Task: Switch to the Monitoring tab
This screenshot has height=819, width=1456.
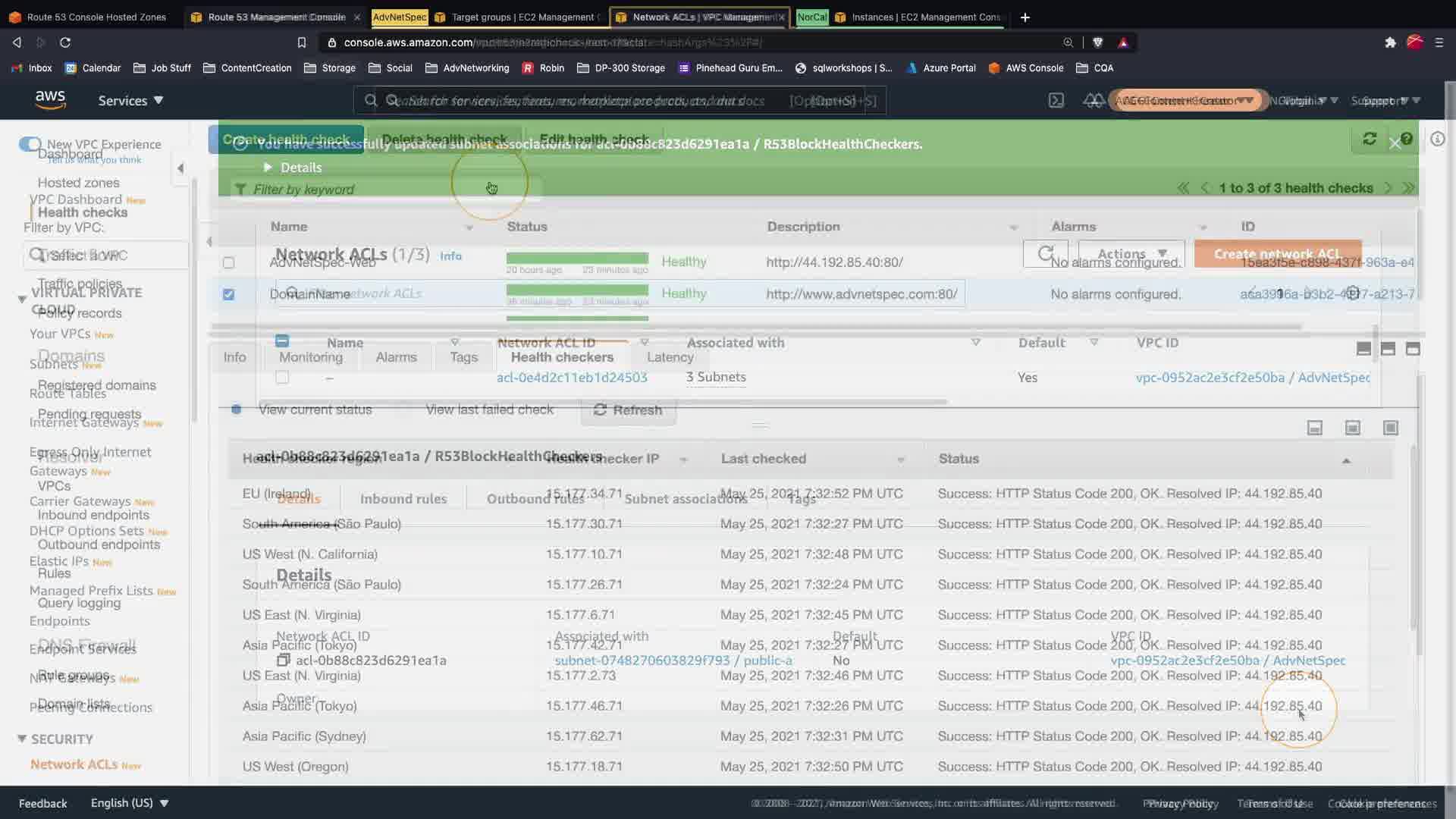Action: 310,357
